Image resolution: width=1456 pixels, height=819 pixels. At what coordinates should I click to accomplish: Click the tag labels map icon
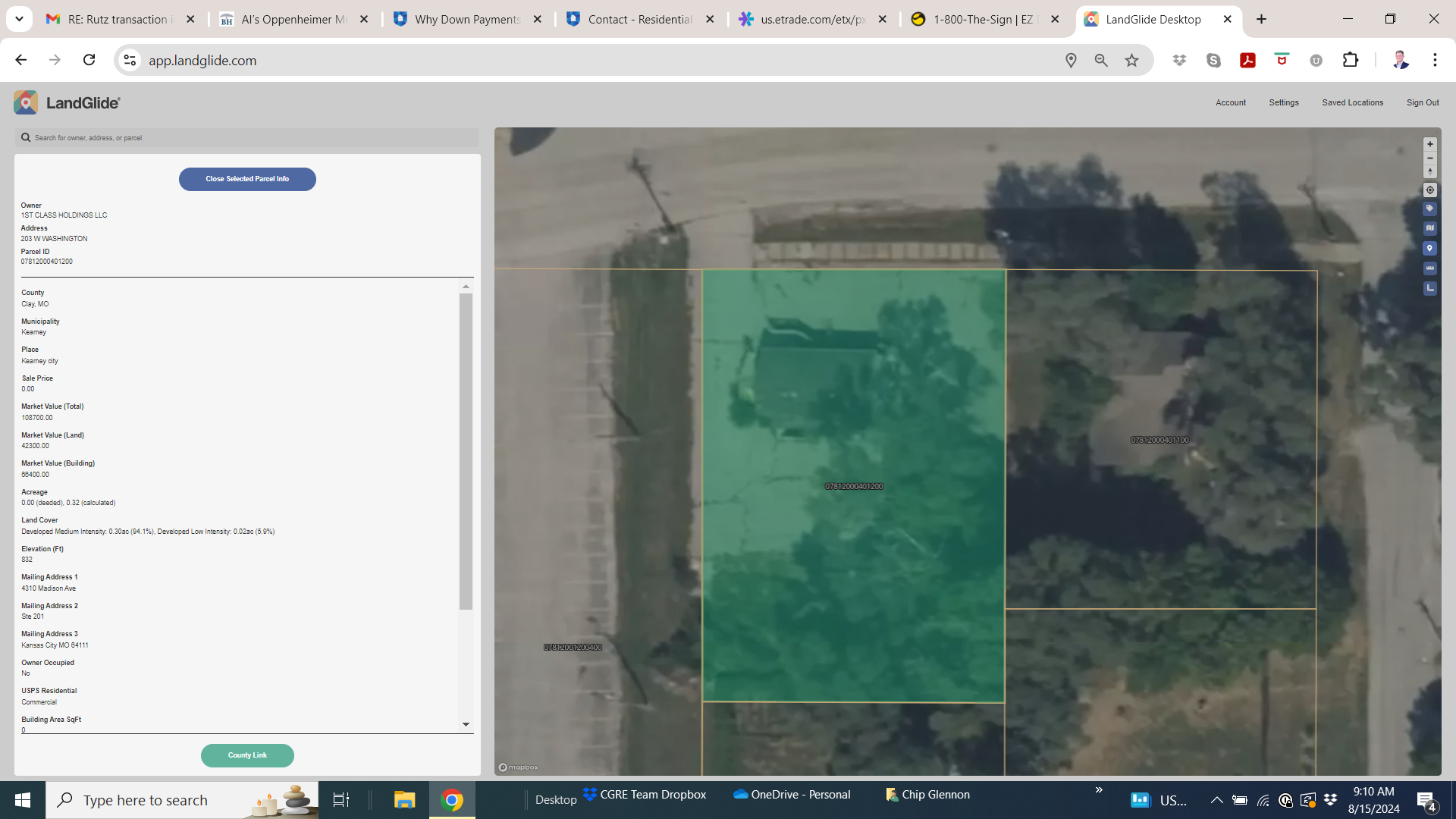(x=1429, y=209)
